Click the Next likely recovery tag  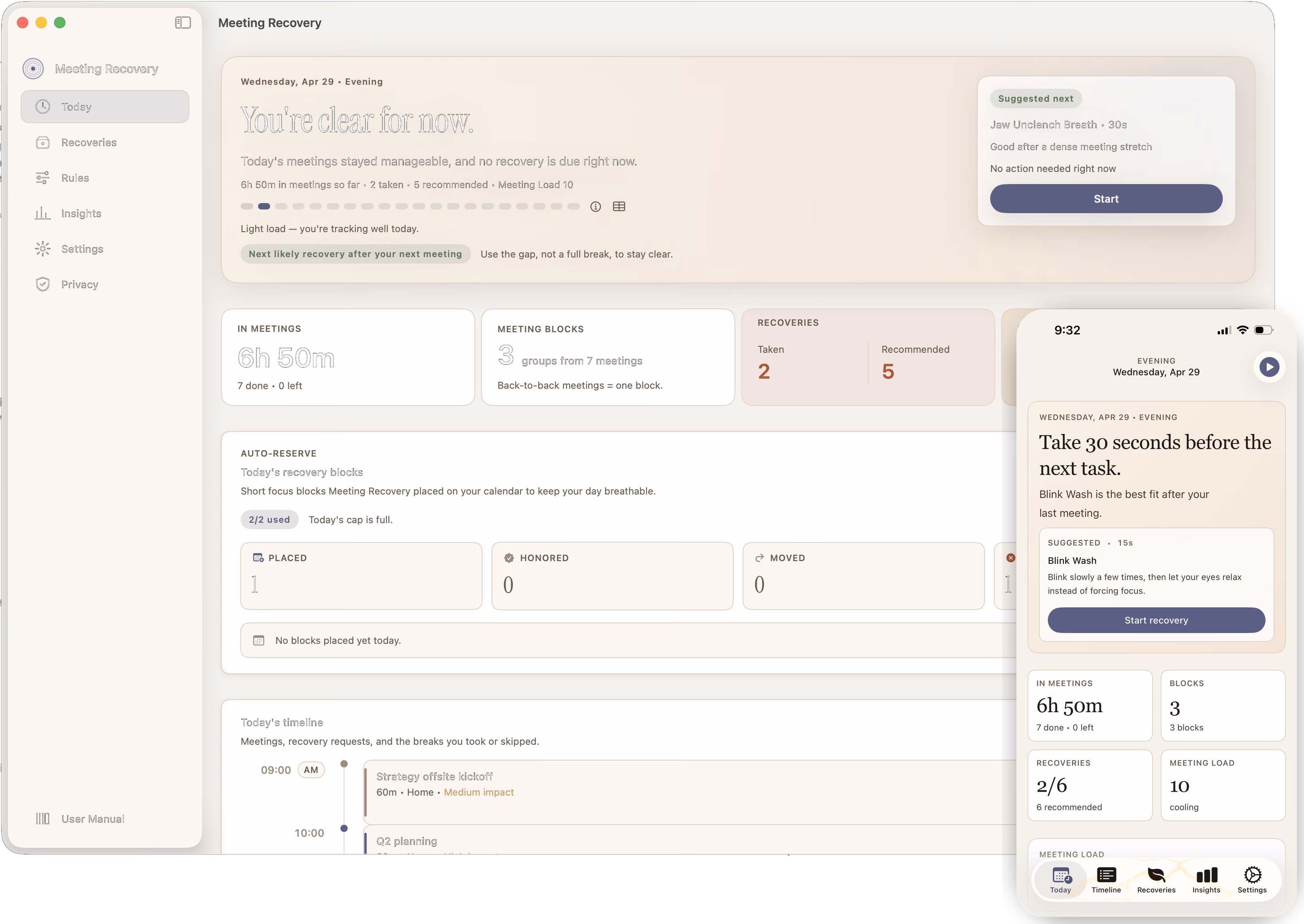(355, 254)
